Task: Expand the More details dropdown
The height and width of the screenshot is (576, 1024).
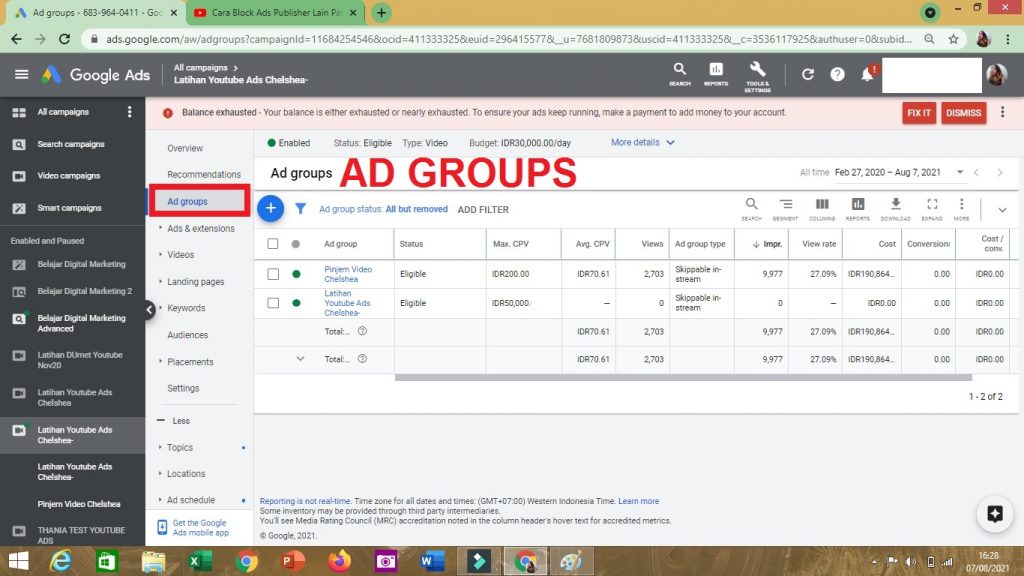Action: pos(643,143)
